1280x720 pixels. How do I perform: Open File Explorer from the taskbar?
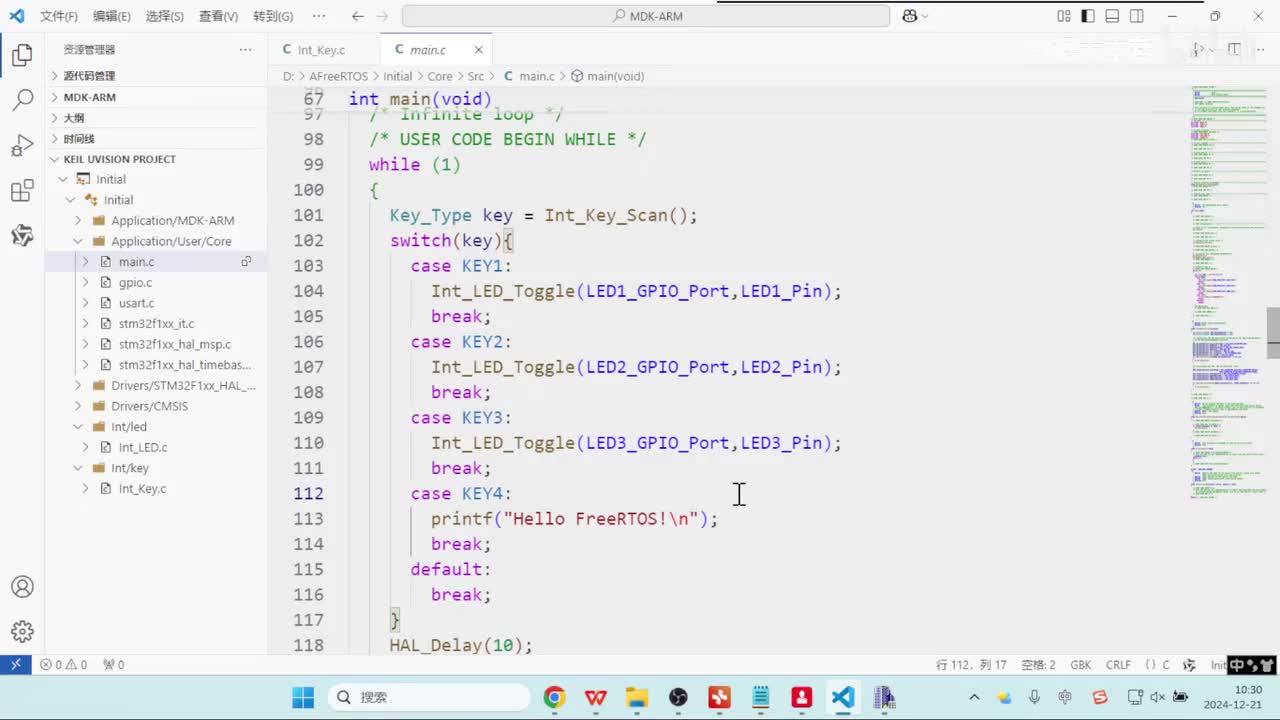tap(637, 697)
